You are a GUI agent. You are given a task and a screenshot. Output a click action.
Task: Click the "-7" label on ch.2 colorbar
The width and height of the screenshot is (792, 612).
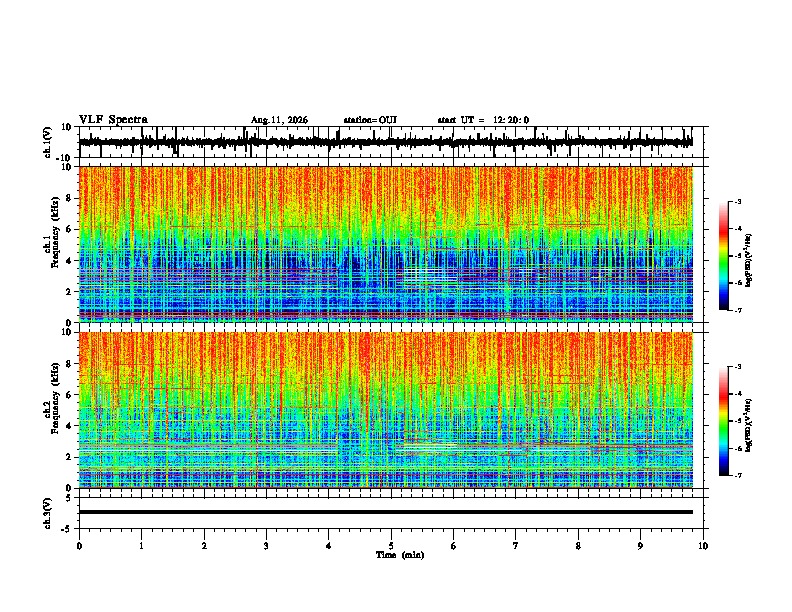pyautogui.click(x=737, y=476)
